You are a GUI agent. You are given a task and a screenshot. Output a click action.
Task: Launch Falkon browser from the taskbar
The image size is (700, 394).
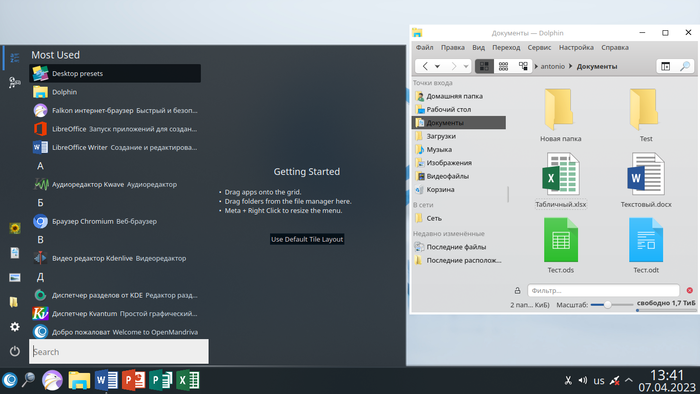[x=52, y=381]
